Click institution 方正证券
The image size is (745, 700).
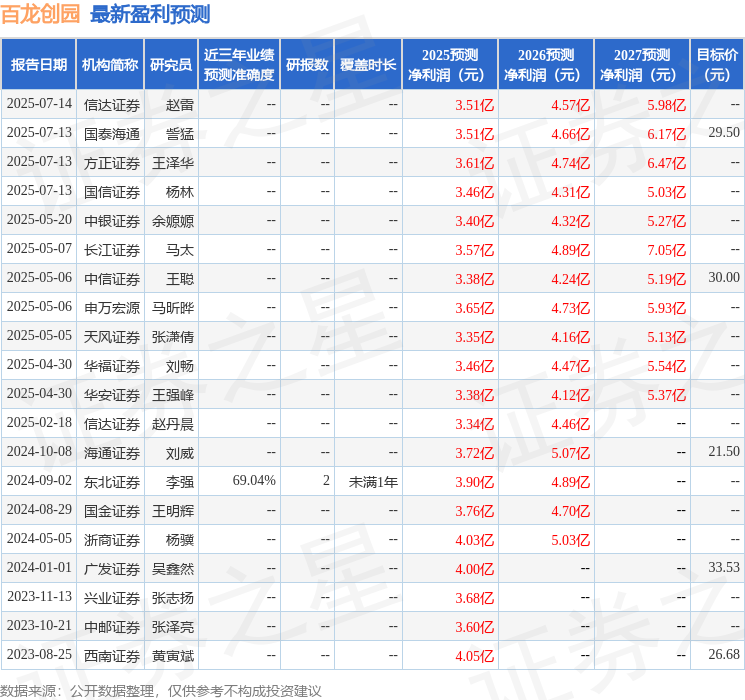[112, 163]
